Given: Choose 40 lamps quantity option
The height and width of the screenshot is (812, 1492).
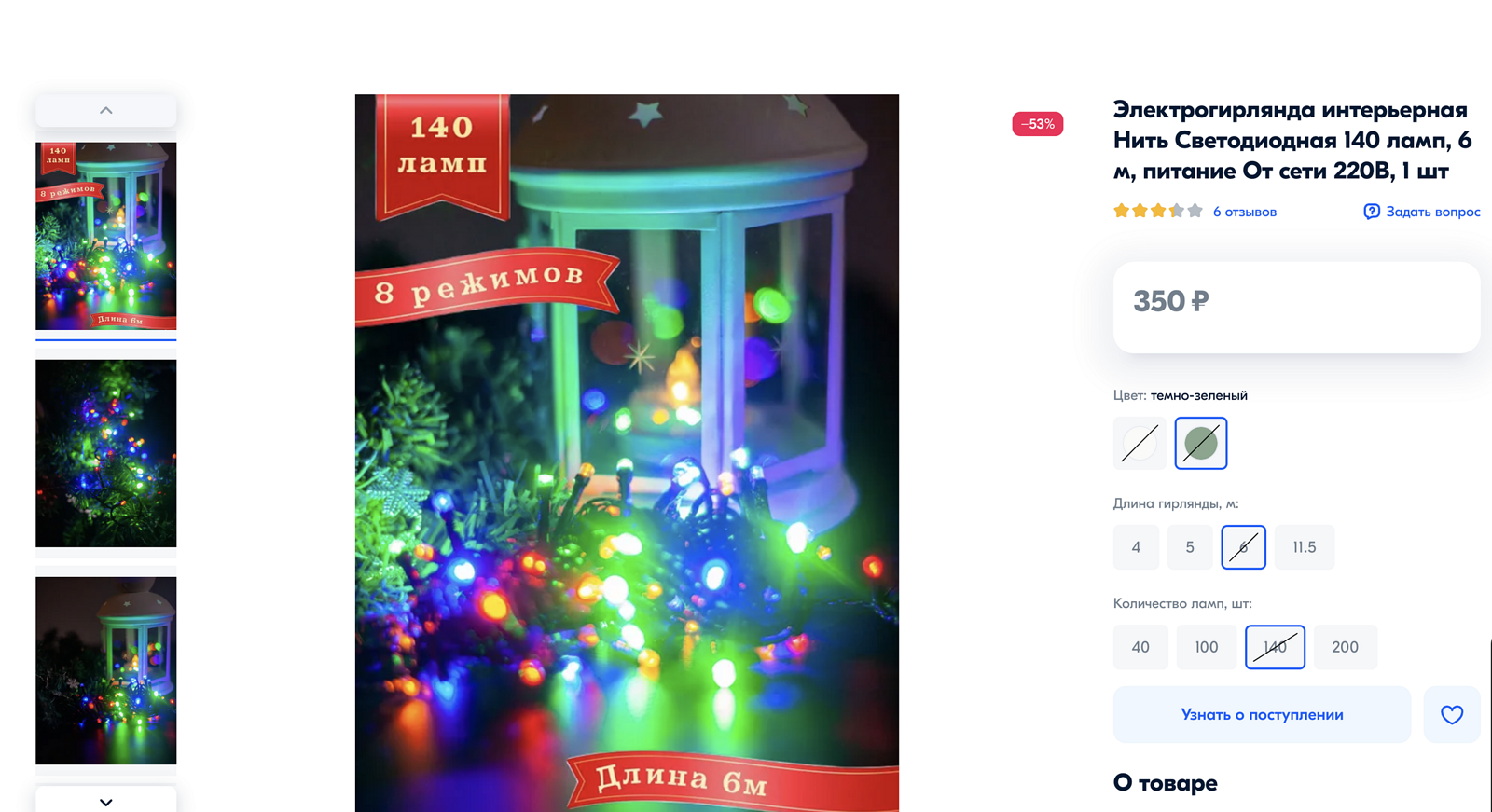Looking at the screenshot, I should (x=1140, y=647).
